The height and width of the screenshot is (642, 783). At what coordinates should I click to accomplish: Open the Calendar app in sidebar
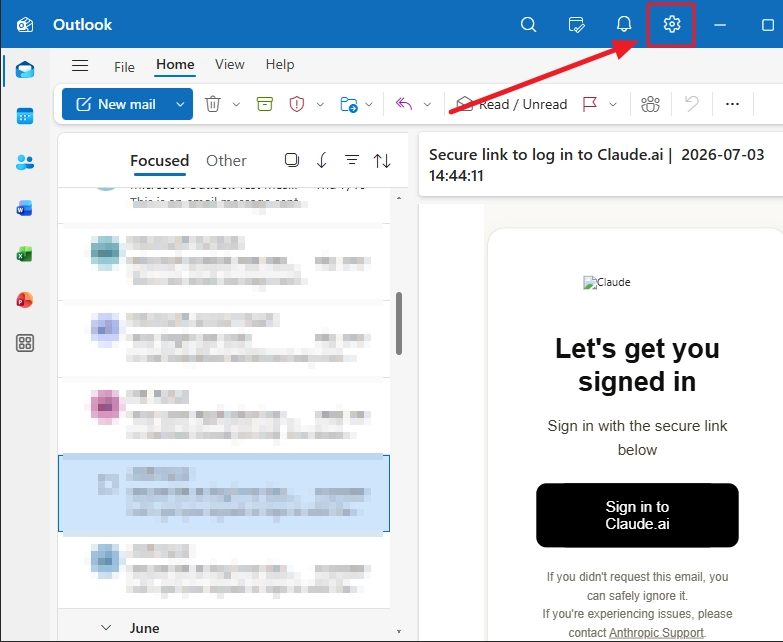[24, 116]
